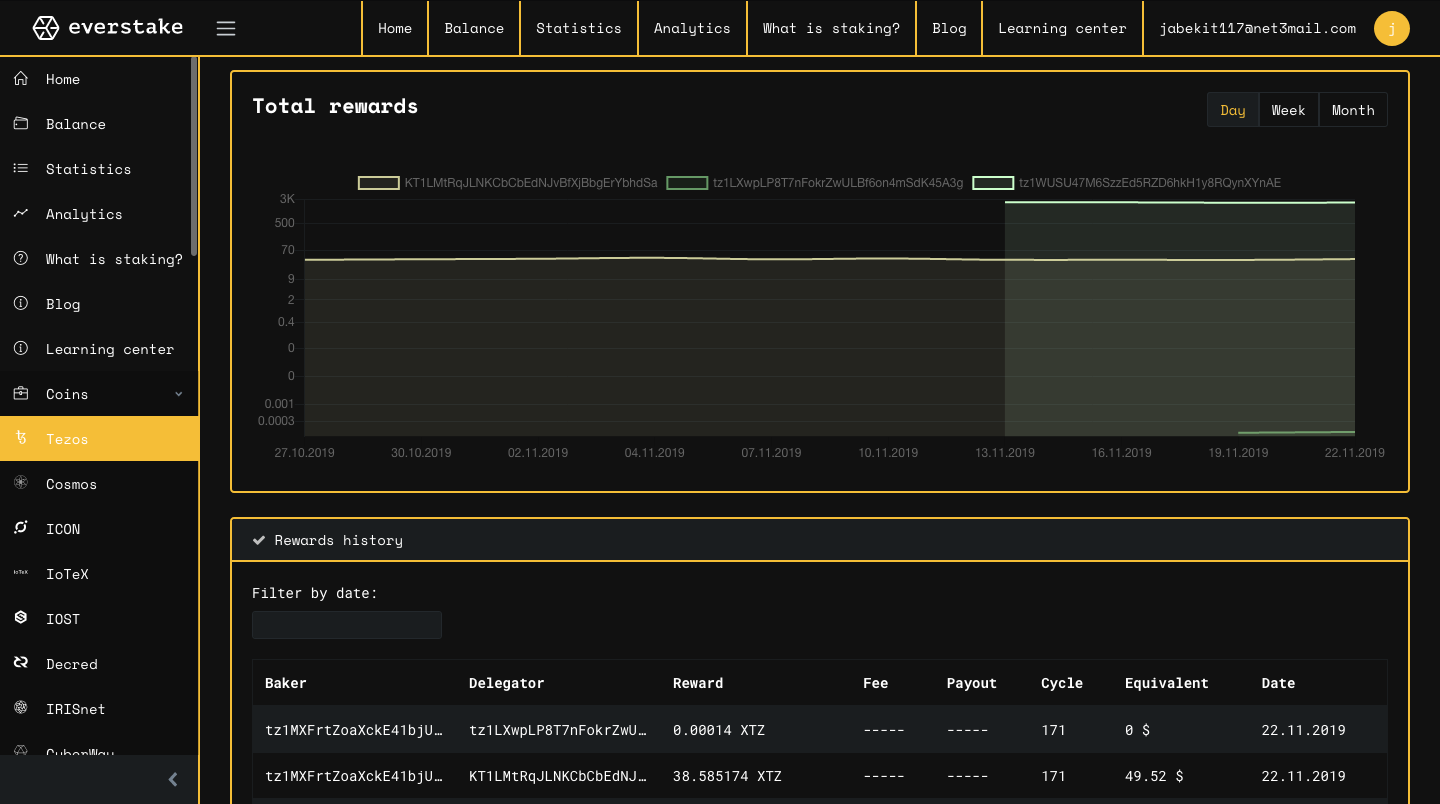Click delegator tz1LXwpLP8T7nFokrZwU... cell
This screenshot has height=804, width=1440.
pyautogui.click(x=558, y=730)
